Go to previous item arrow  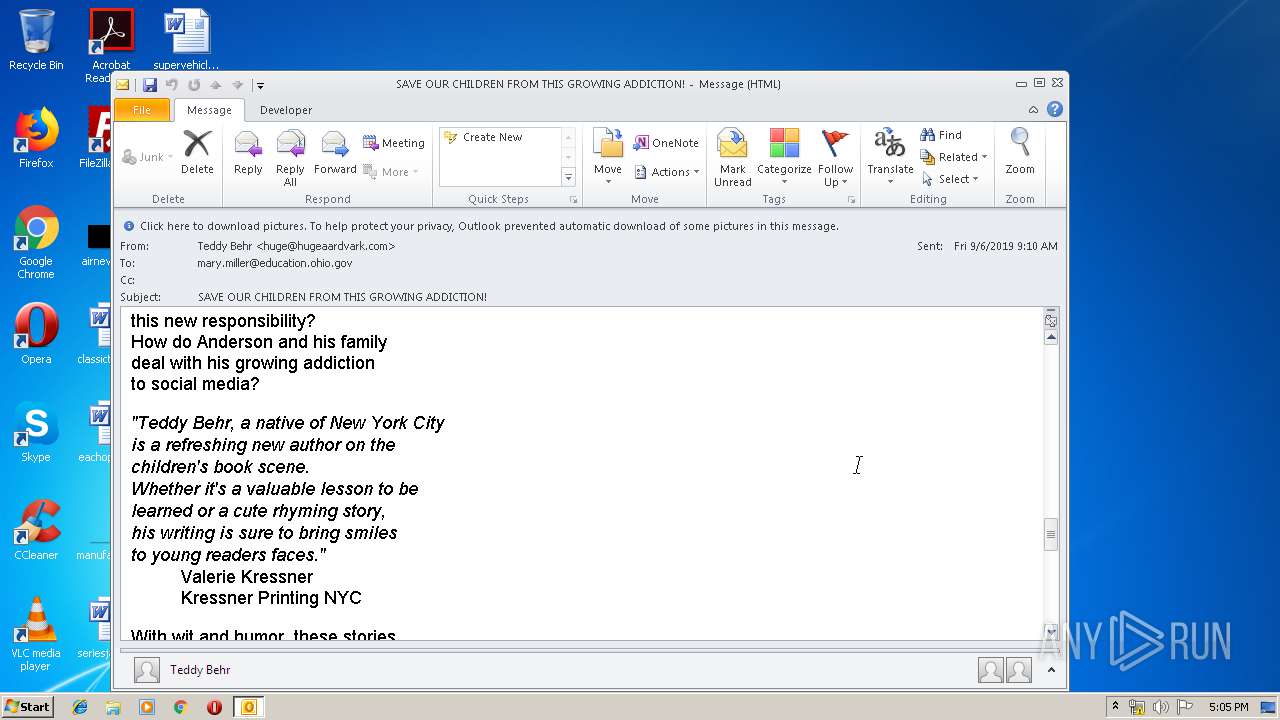[216, 85]
